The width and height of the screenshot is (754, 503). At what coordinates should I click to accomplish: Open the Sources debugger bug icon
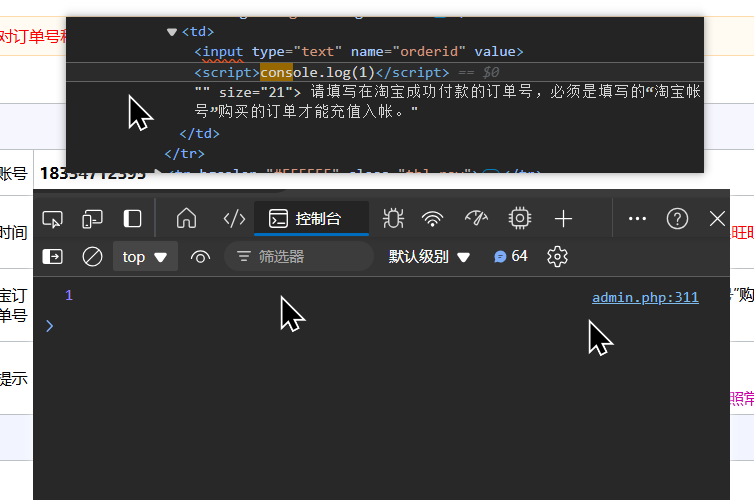click(x=393, y=219)
